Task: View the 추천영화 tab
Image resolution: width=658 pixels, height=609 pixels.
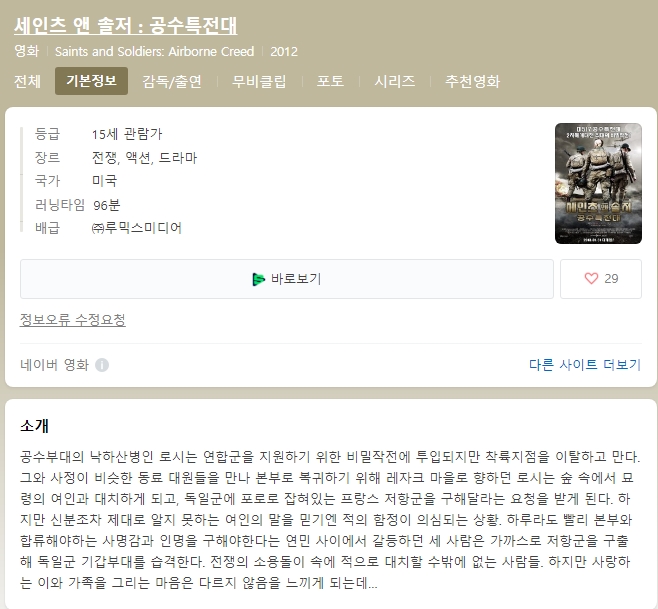Action: point(472,81)
